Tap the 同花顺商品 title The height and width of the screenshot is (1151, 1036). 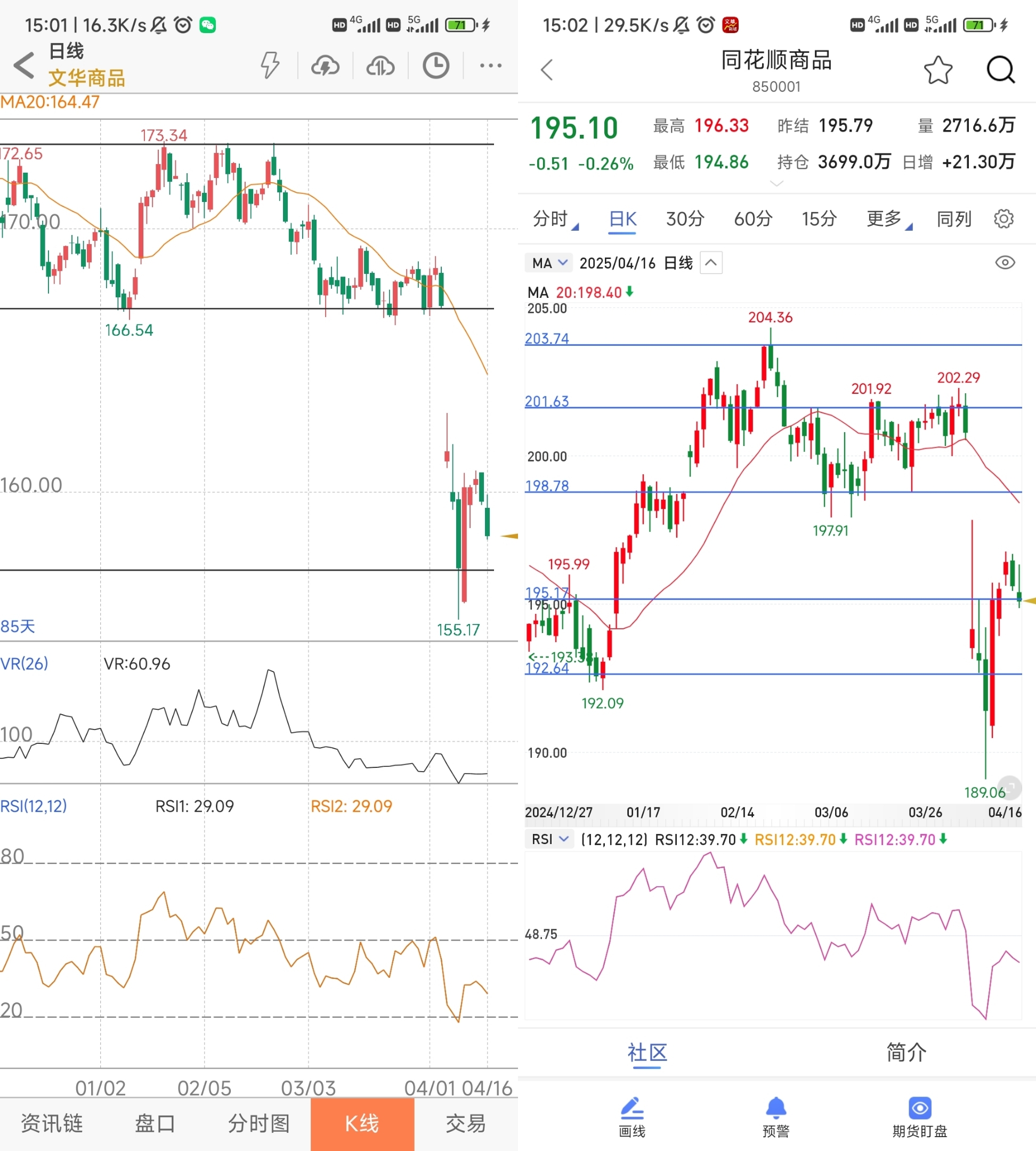(776, 60)
